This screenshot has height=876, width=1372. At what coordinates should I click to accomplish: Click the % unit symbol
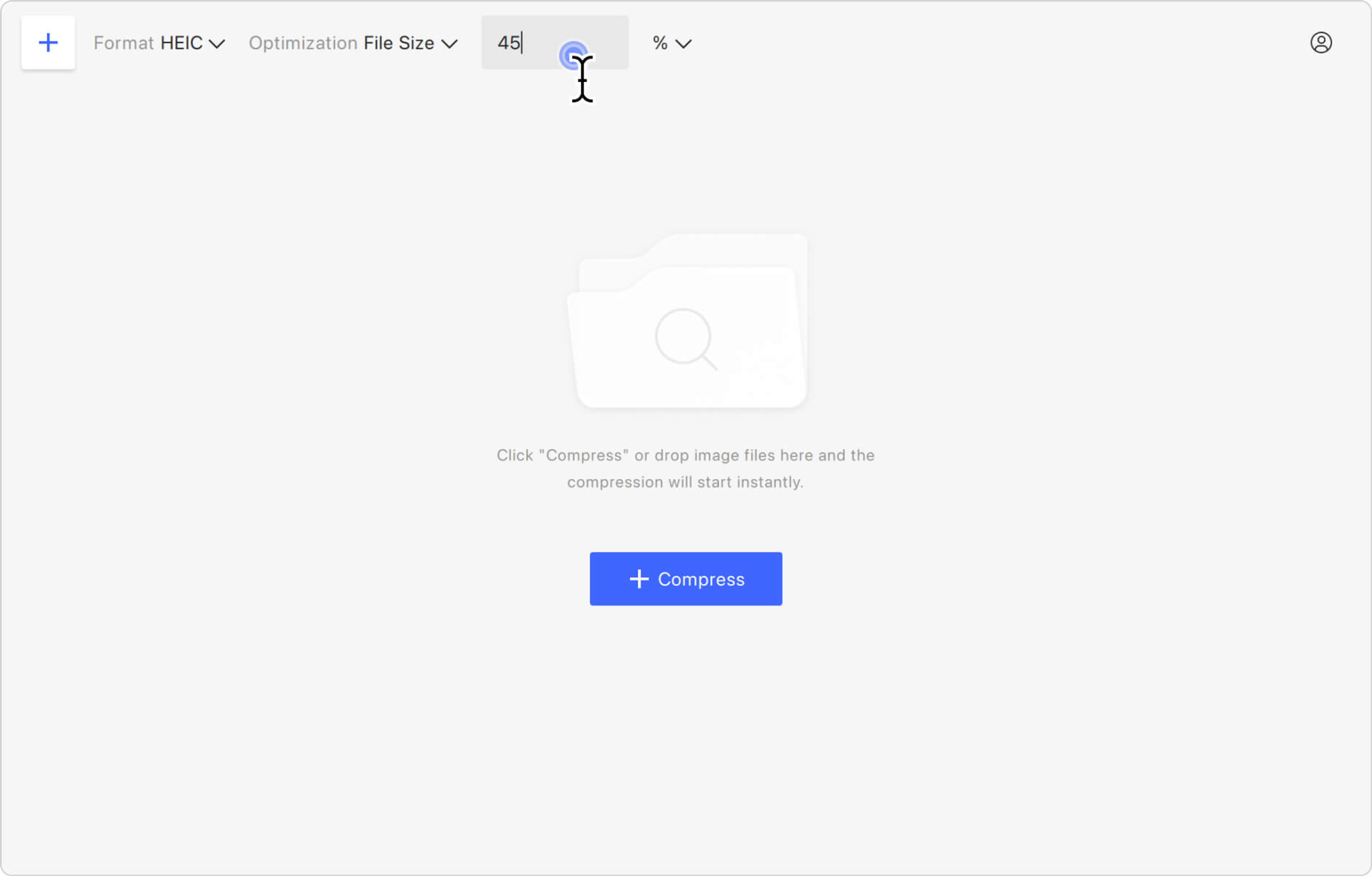[x=660, y=43]
